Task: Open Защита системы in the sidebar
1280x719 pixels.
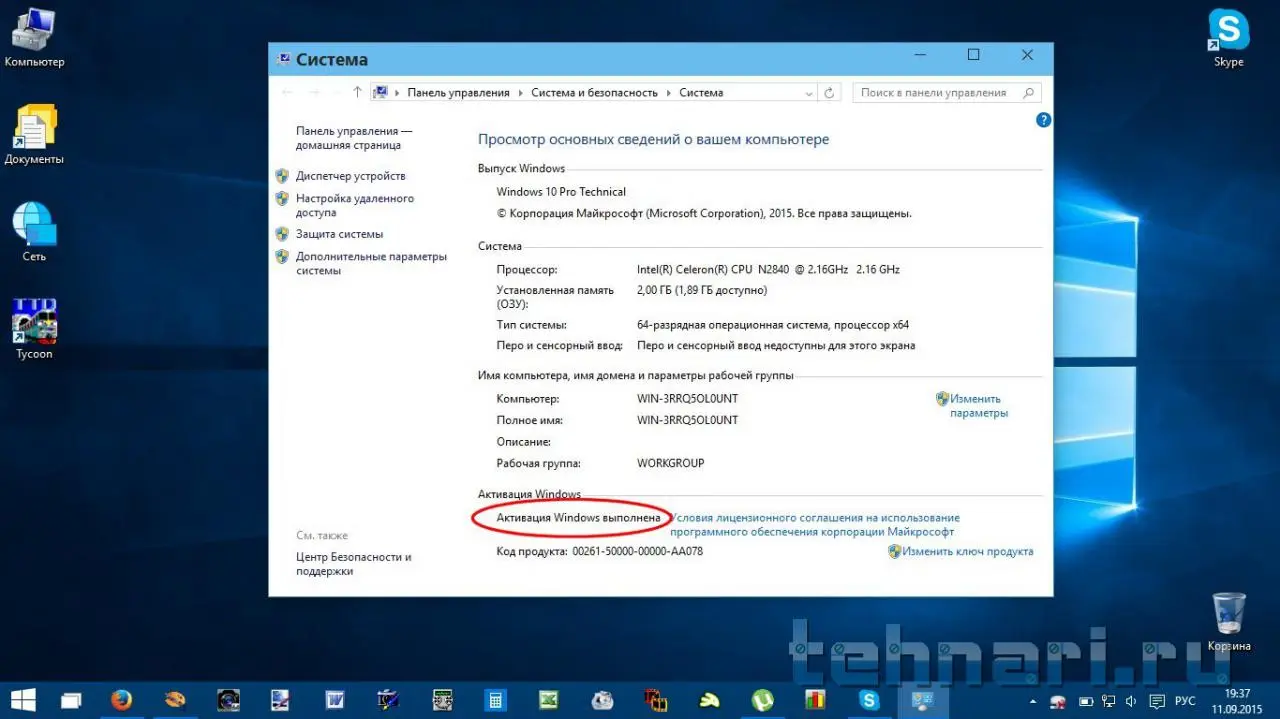Action: pos(339,234)
